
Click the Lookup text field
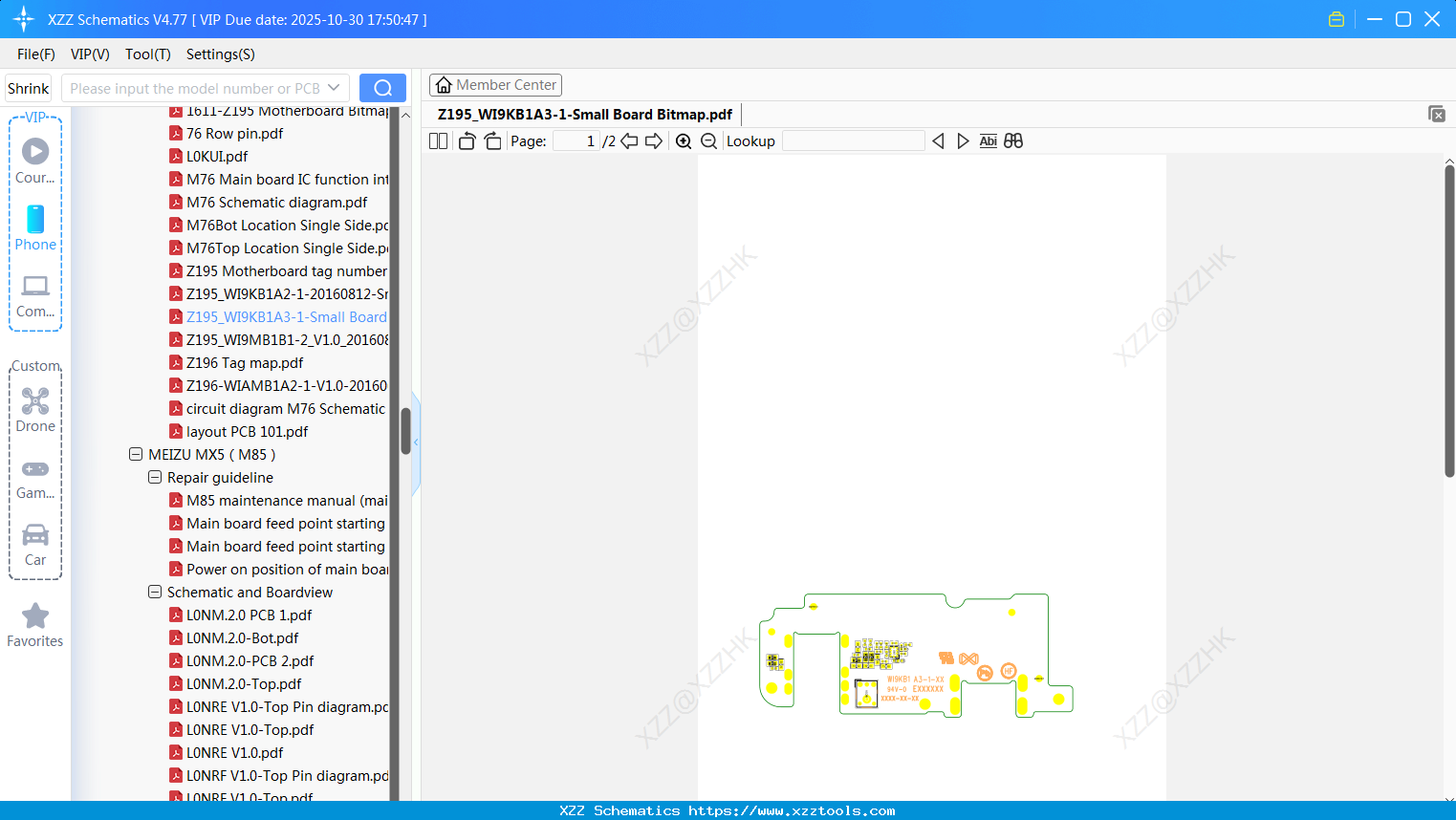click(854, 141)
